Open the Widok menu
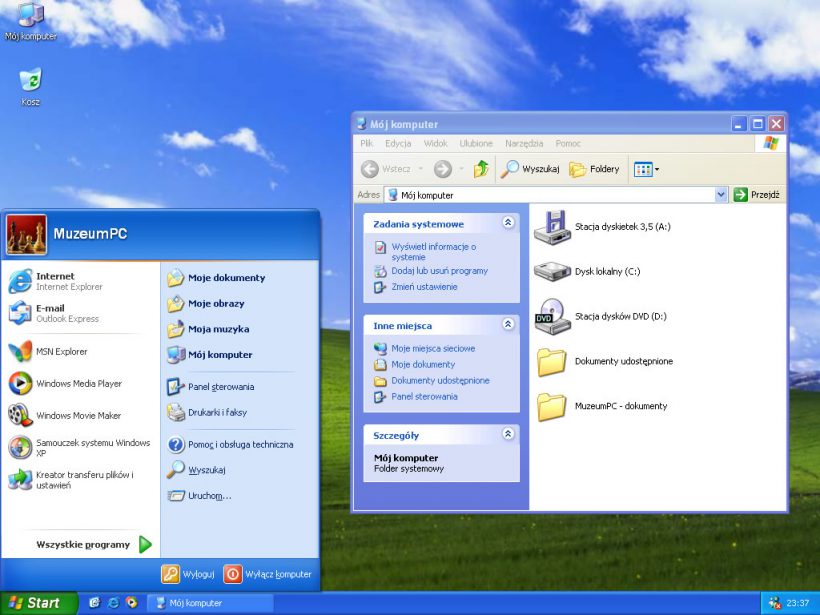 (x=435, y=144)
